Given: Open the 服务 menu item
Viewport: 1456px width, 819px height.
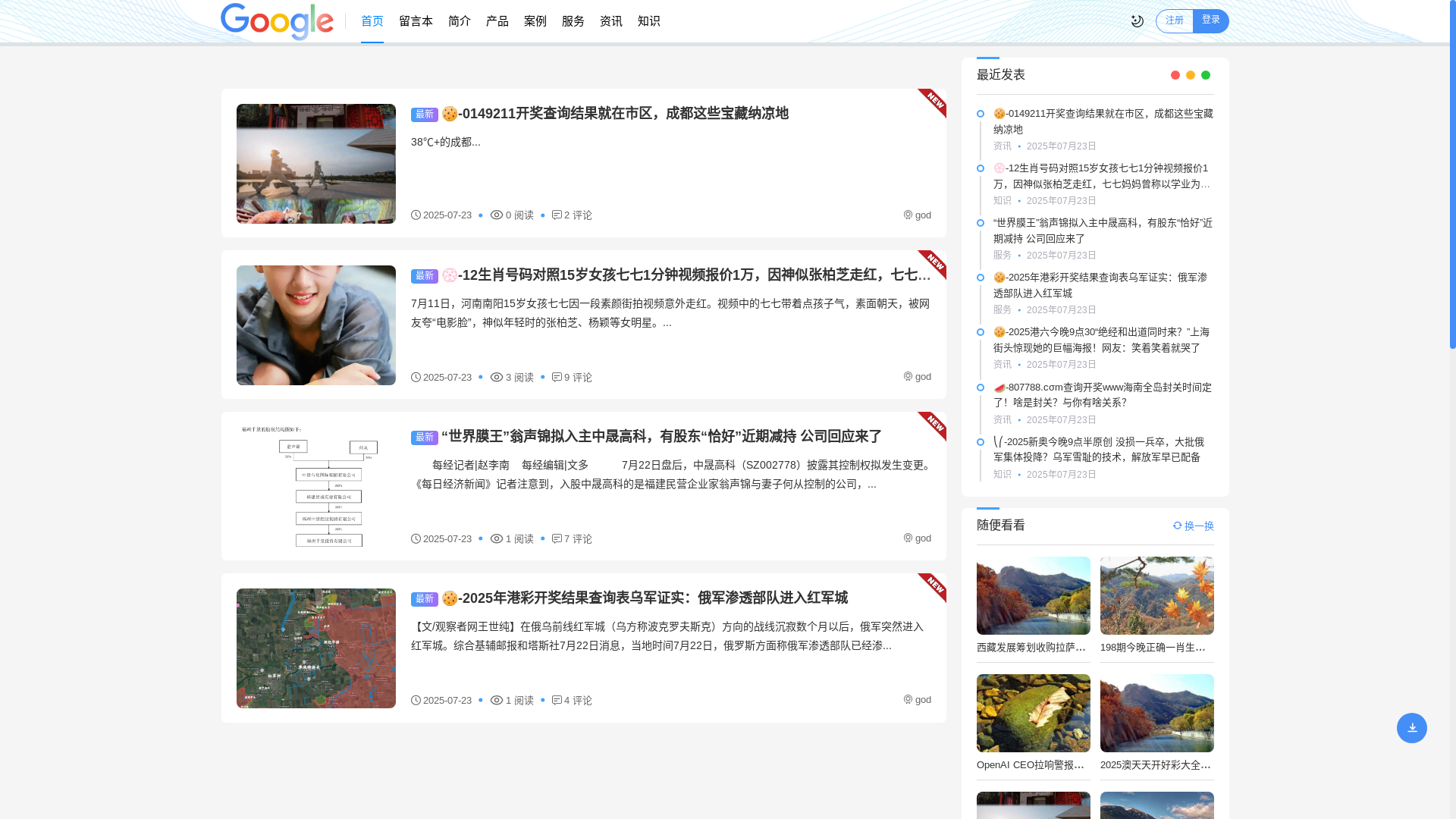Looking at the screenshot, I should [573, 21].
